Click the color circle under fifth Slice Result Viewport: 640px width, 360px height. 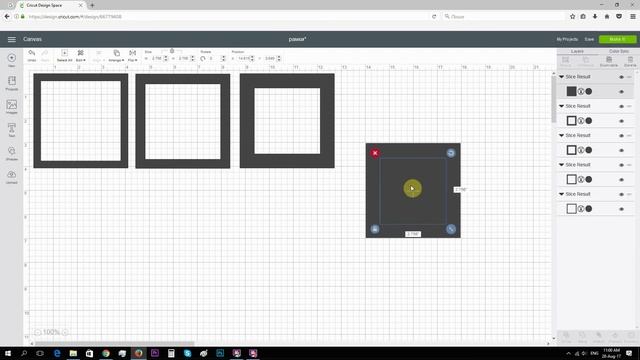point(589,209)
